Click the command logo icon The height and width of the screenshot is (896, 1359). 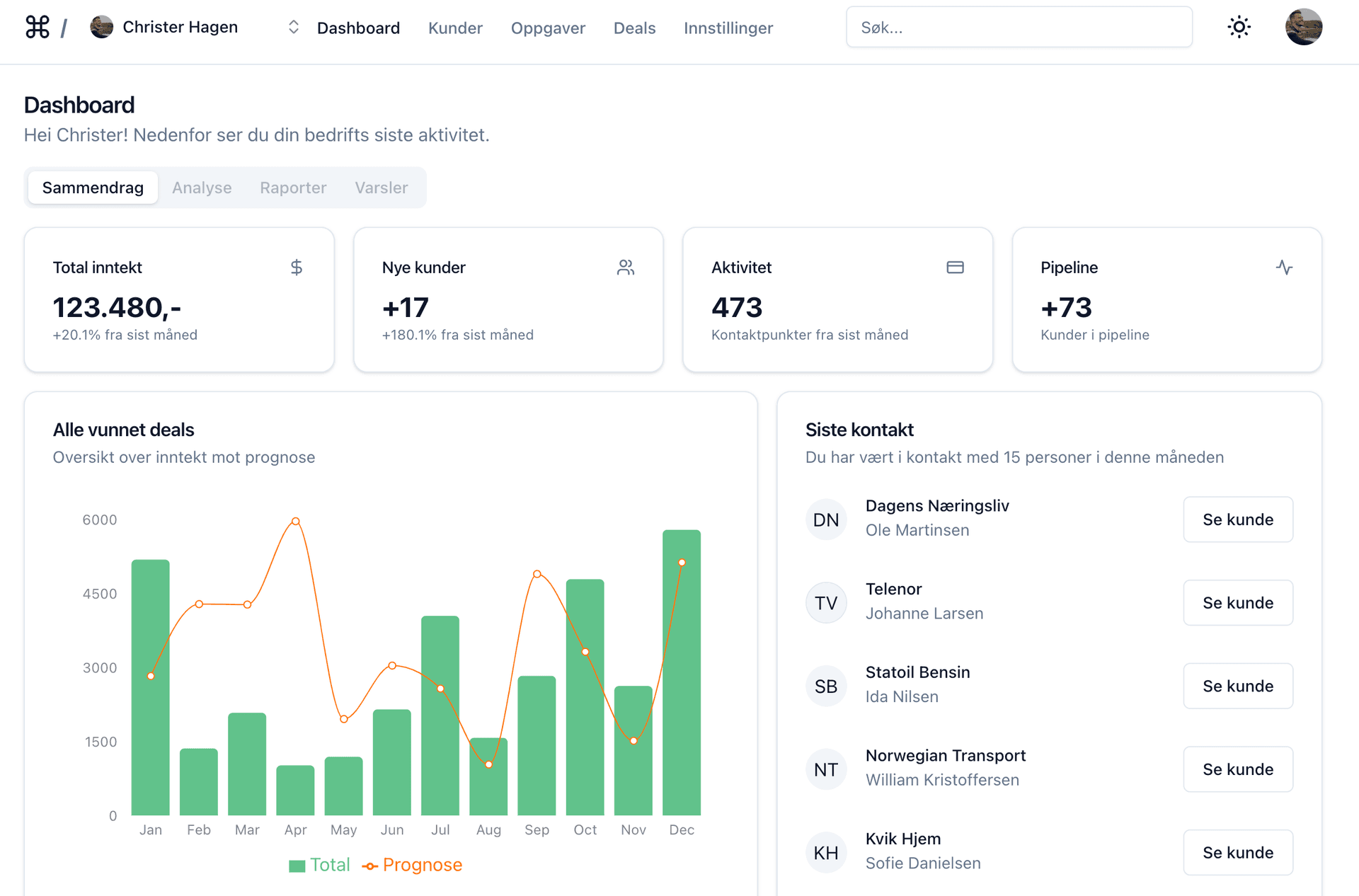tap(37, 28)
